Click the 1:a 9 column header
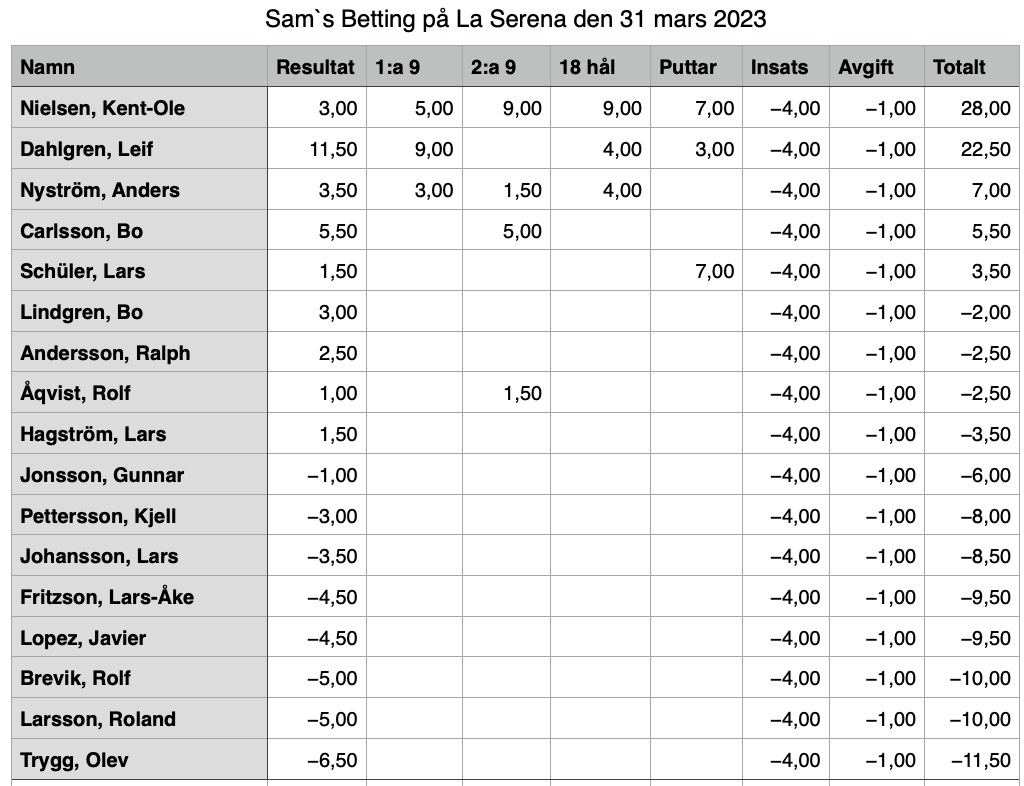The width and height of the screenshot is (1024, 786). coord(415,67)
